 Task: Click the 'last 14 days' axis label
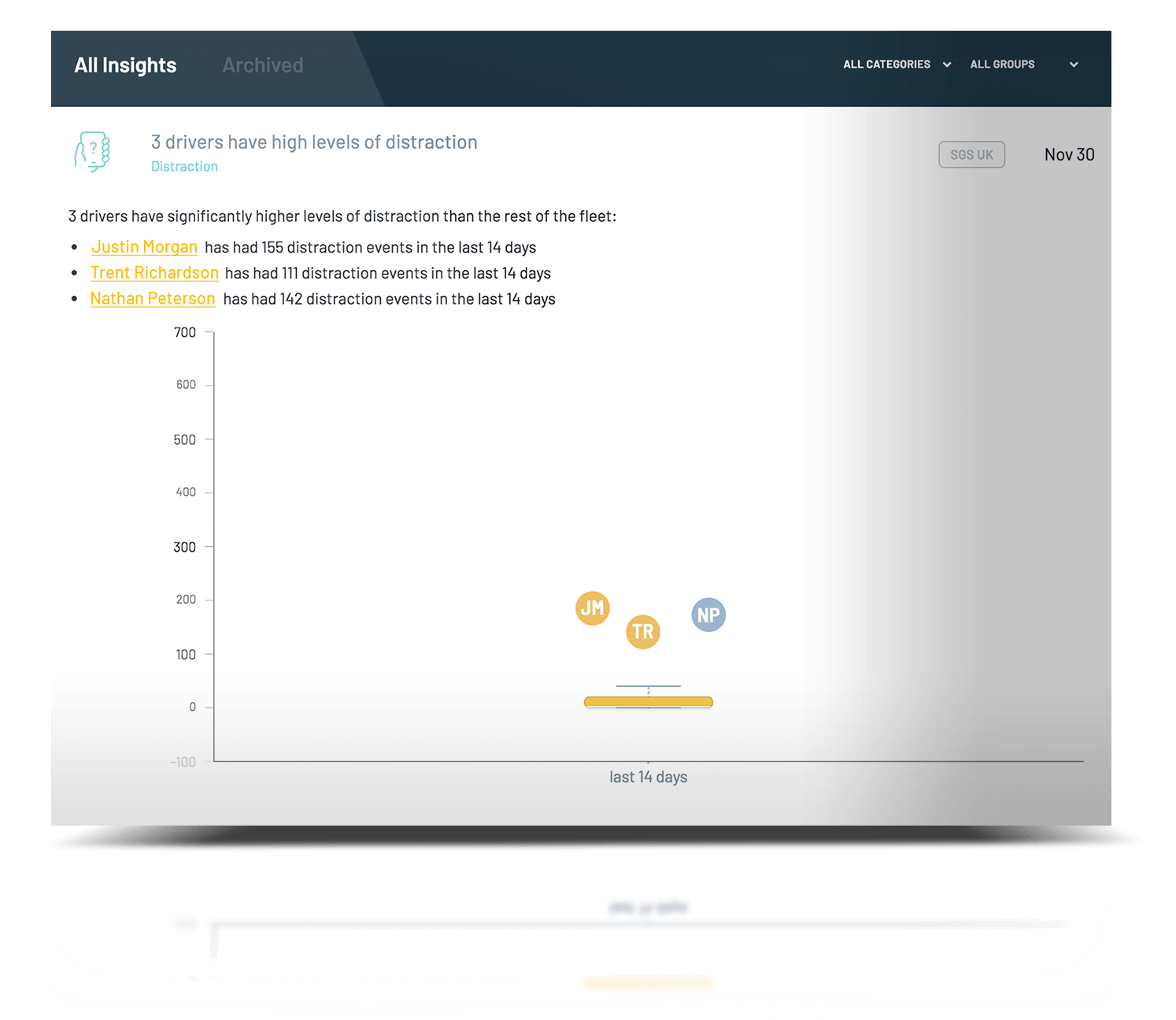tap(649, 778)
